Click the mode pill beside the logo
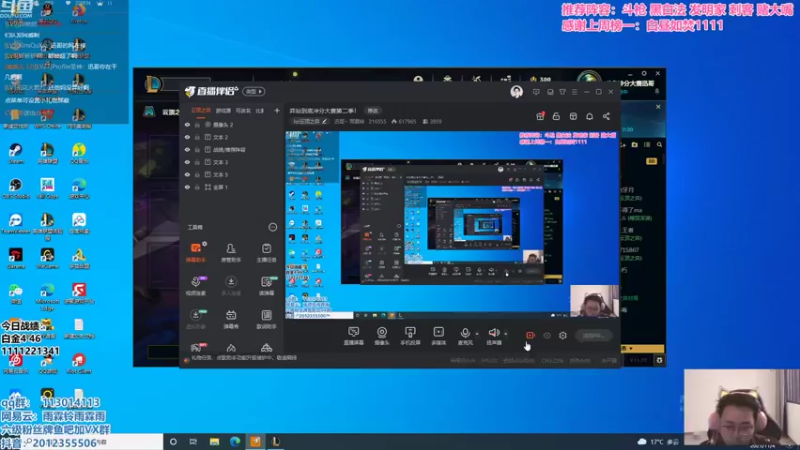Image resolution: width=800 pixels, height=450 pixels. [x=254, y=92]
